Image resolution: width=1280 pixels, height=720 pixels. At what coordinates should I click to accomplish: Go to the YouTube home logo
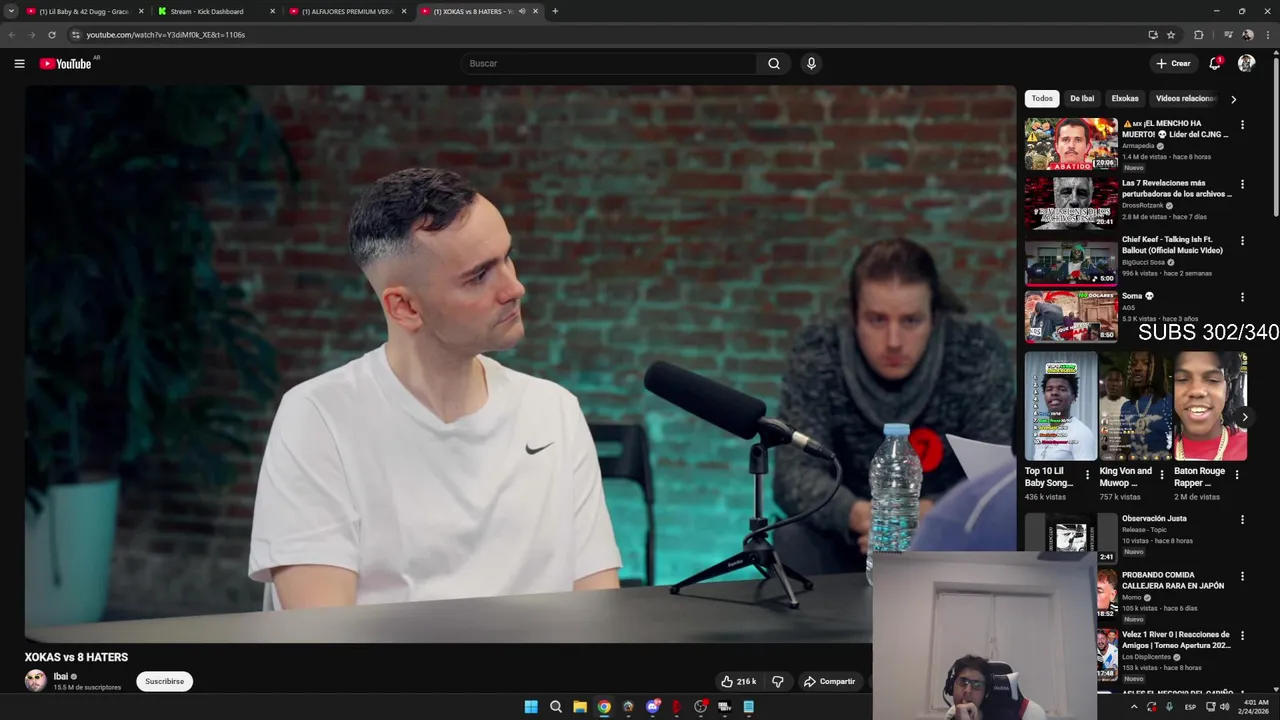point(65,64)
